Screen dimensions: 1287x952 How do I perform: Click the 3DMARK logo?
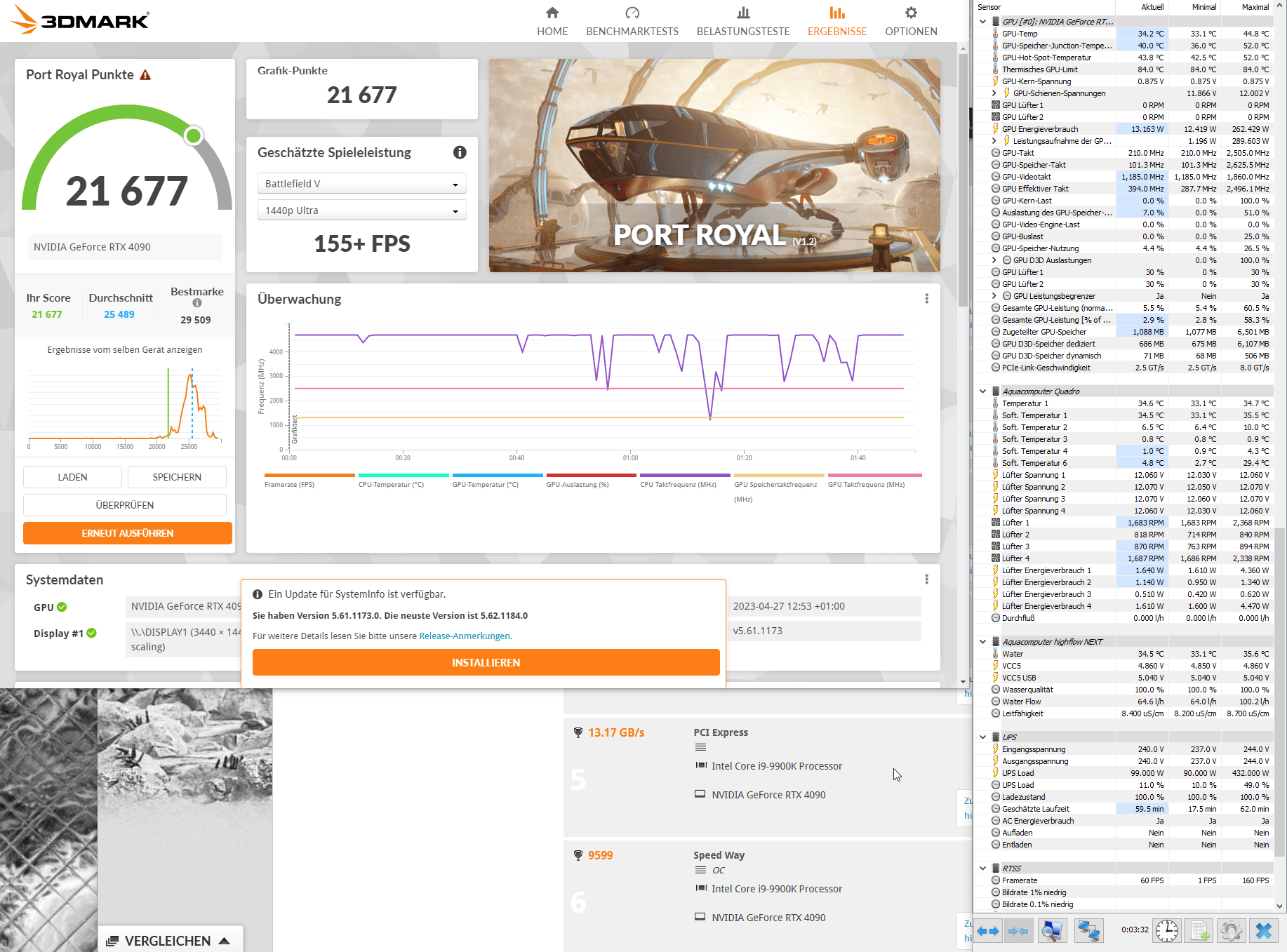[x=81, y=20]
